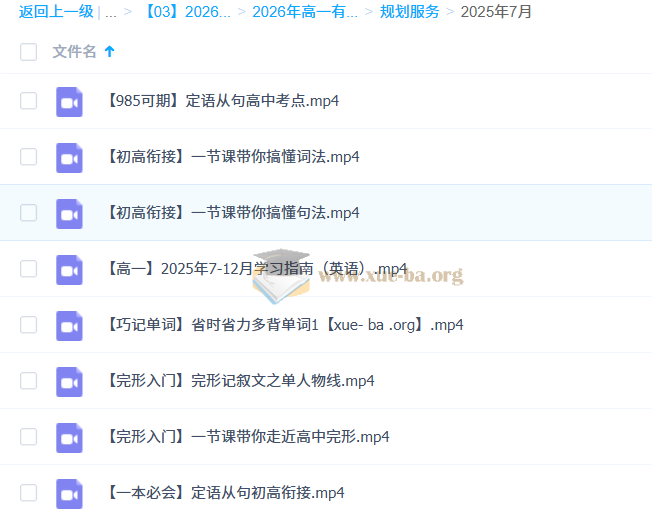Click video icon for 完形记叙文之单人物线.mp4
The image size is (652, 519).
coord(69,381)
